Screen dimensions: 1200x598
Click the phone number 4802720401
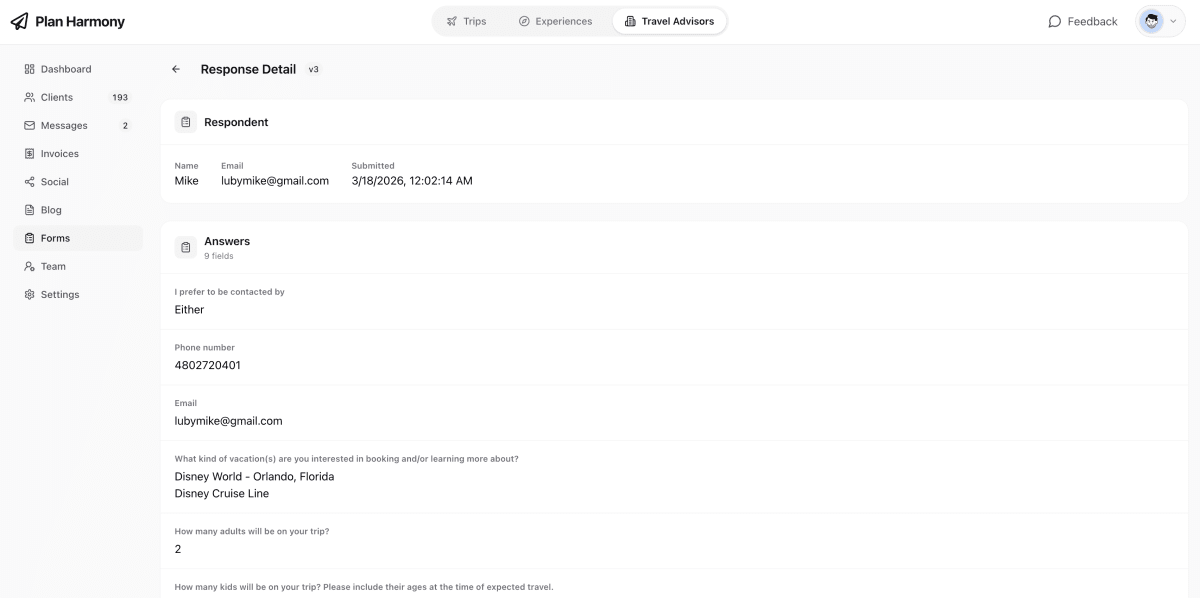point(207,365)
